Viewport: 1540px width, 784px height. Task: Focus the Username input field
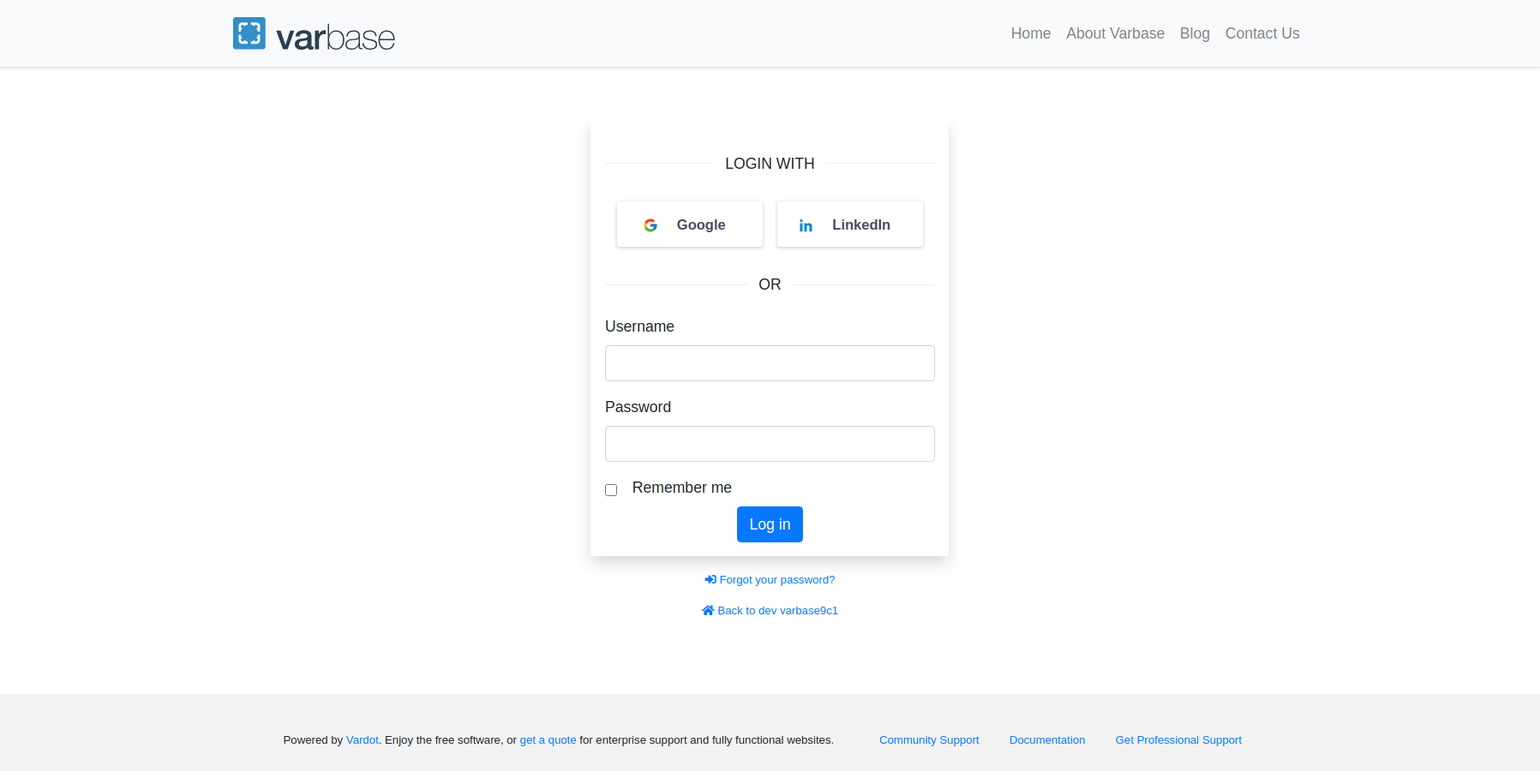tap(769, 362)
